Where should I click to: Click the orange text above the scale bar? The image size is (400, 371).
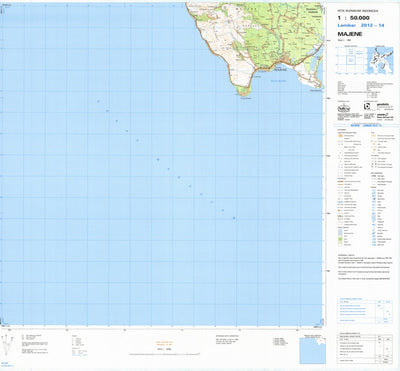coord(163,344)
